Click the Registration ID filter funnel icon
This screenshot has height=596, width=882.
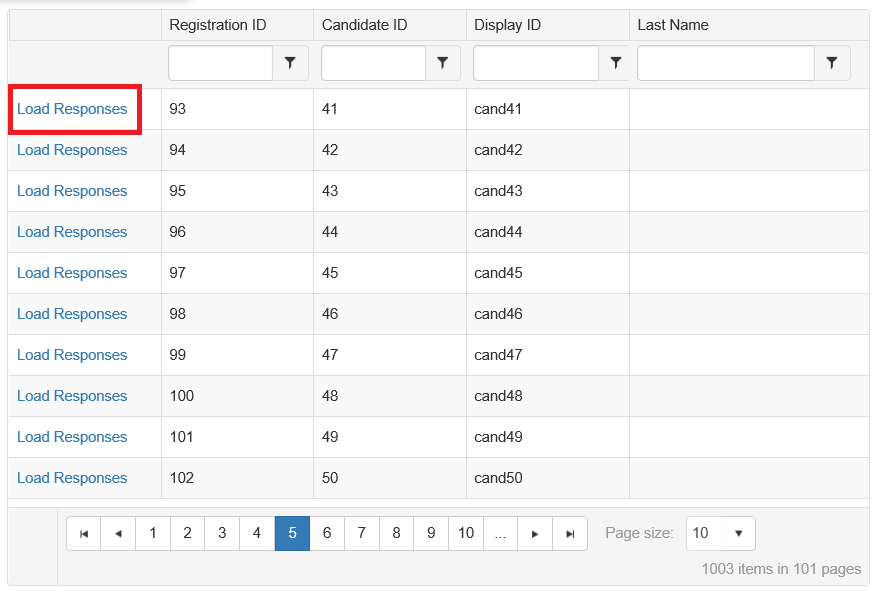click(x=290, y=63)
